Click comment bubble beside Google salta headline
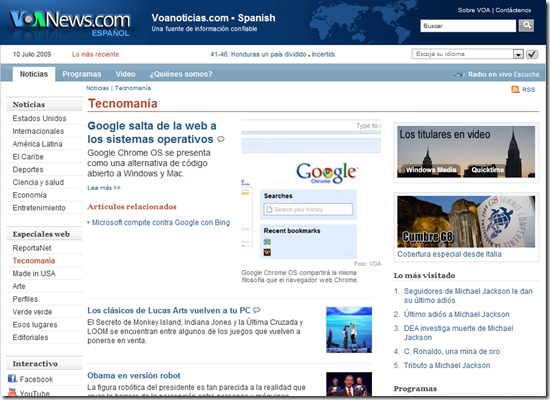 point(221,139)
